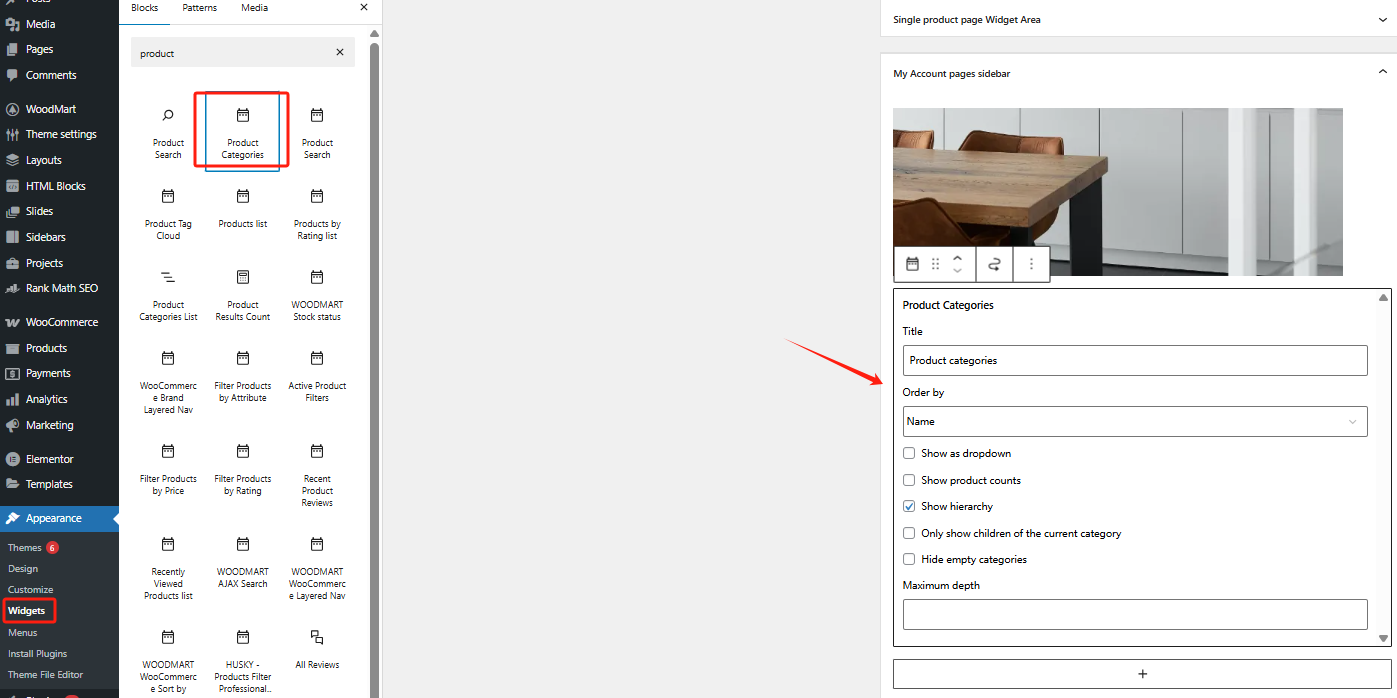The image size is (1397, 698).
Task: Collapse My Account pages sidebar area
Action: click(1382, 72)
